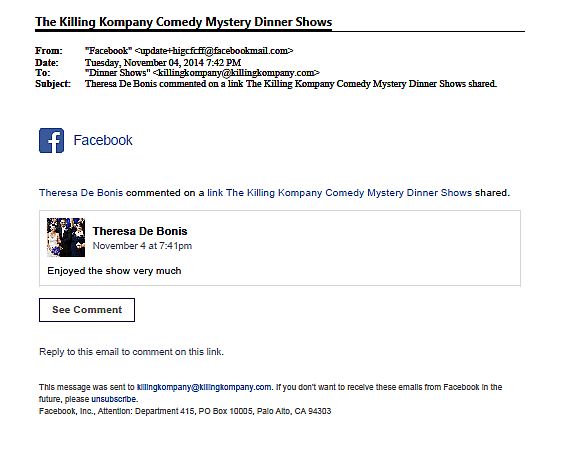The width and height of the screenshot is (566, 463).
Task: Open the November 4 at 7:41pm timestamp
Action: pyautogui.click(x=142, y=246)
